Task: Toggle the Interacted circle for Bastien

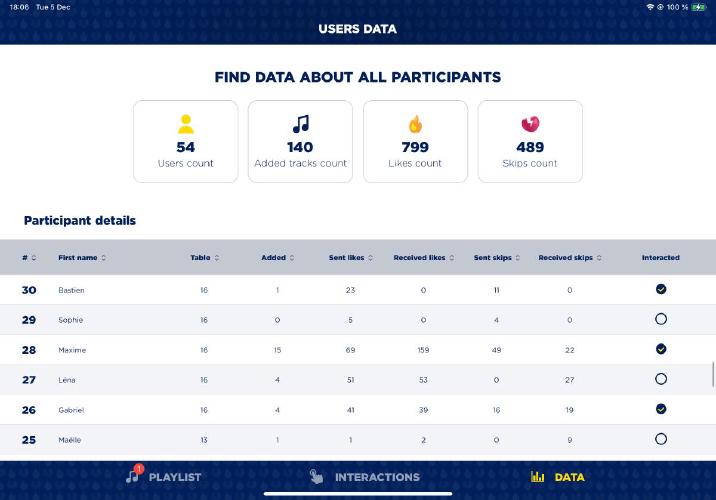Action: point(661,289)
